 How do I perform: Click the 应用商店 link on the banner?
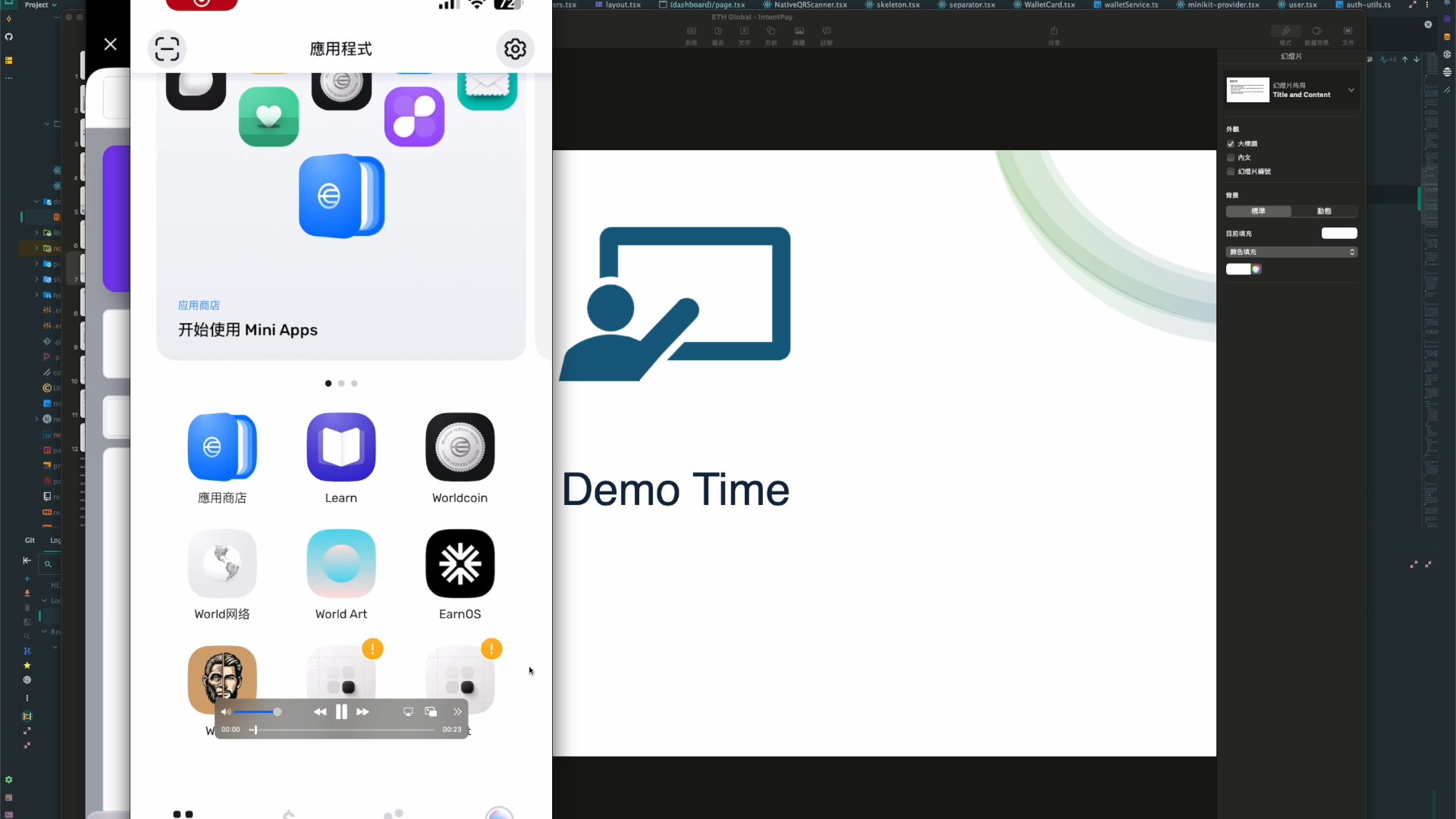199,305
